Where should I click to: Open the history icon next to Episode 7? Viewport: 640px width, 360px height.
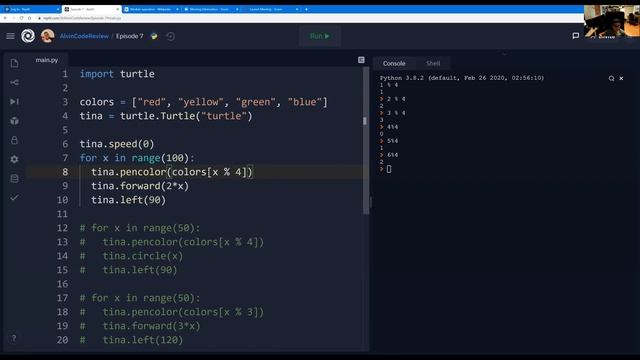(171, 36)
